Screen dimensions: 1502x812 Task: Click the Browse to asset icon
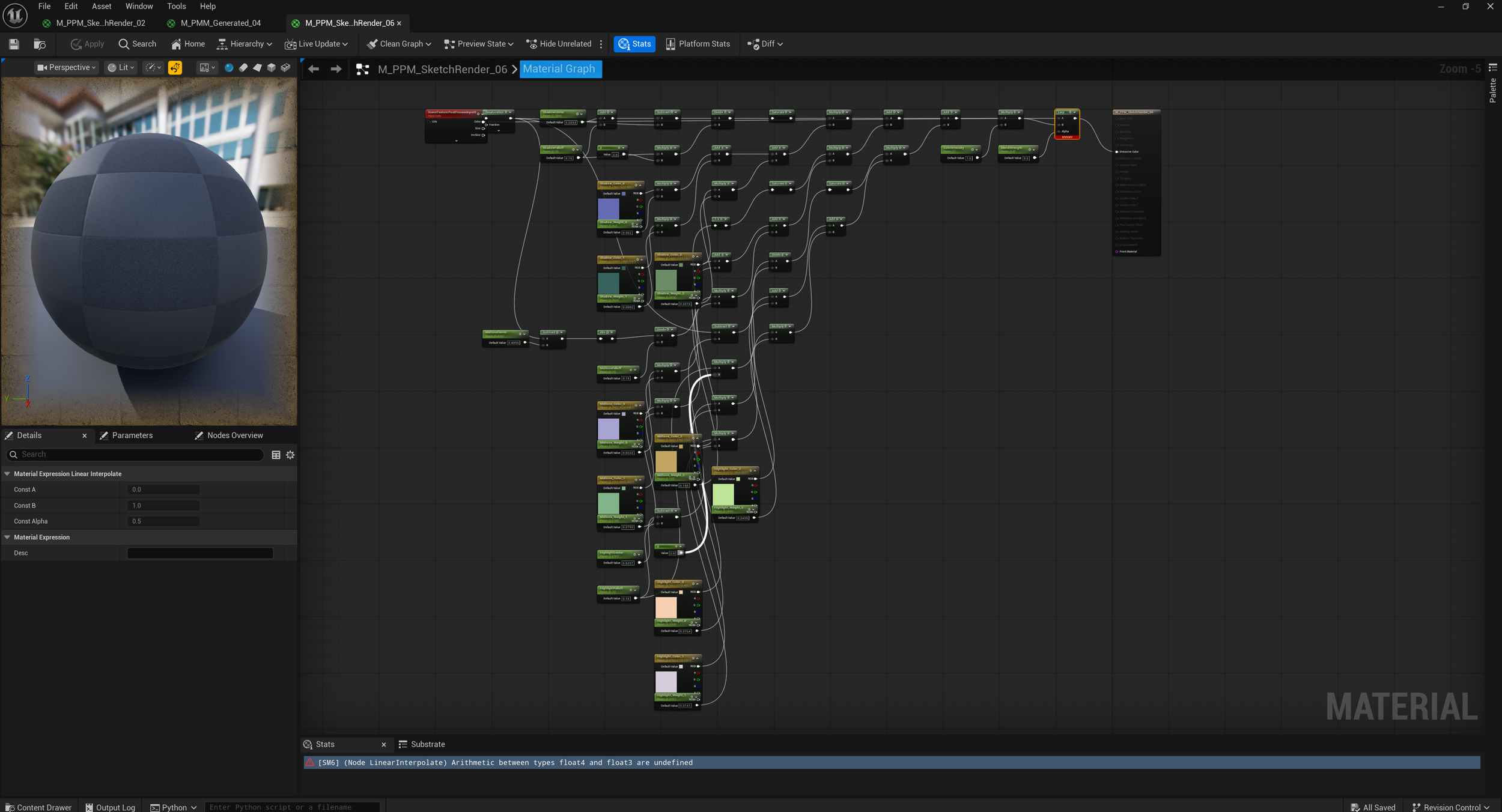(x=40, y=44)
